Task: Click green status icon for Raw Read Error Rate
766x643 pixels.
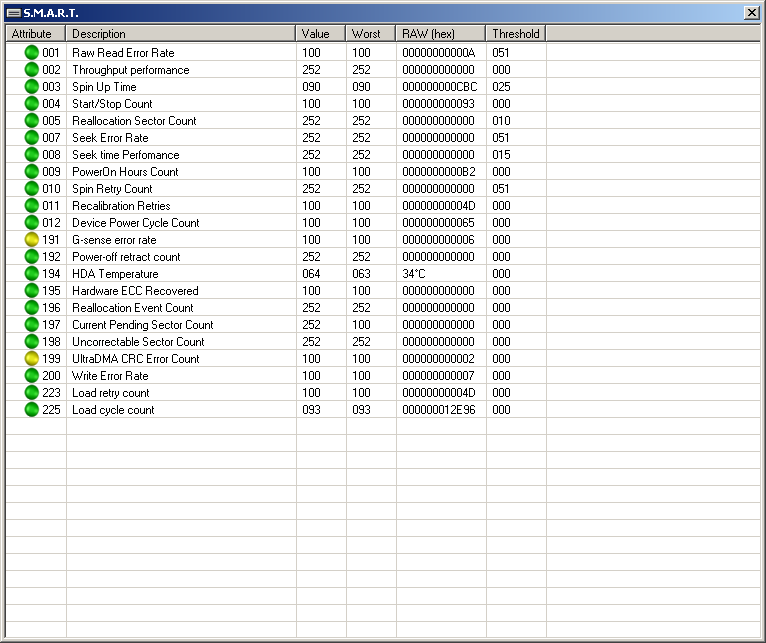Action: point(31,53)
